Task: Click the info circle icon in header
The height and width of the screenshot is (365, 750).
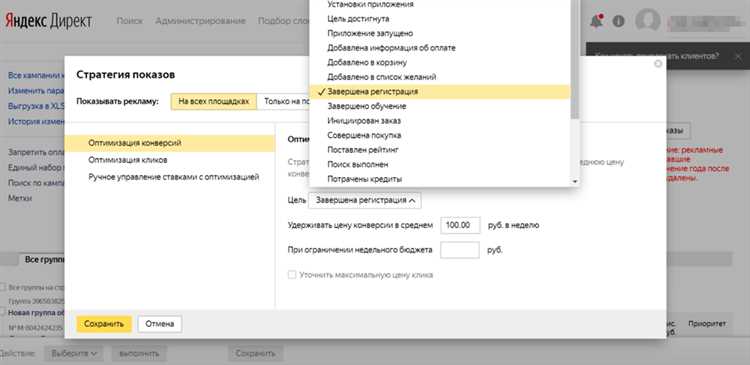Action: click(x=618, y=21)
